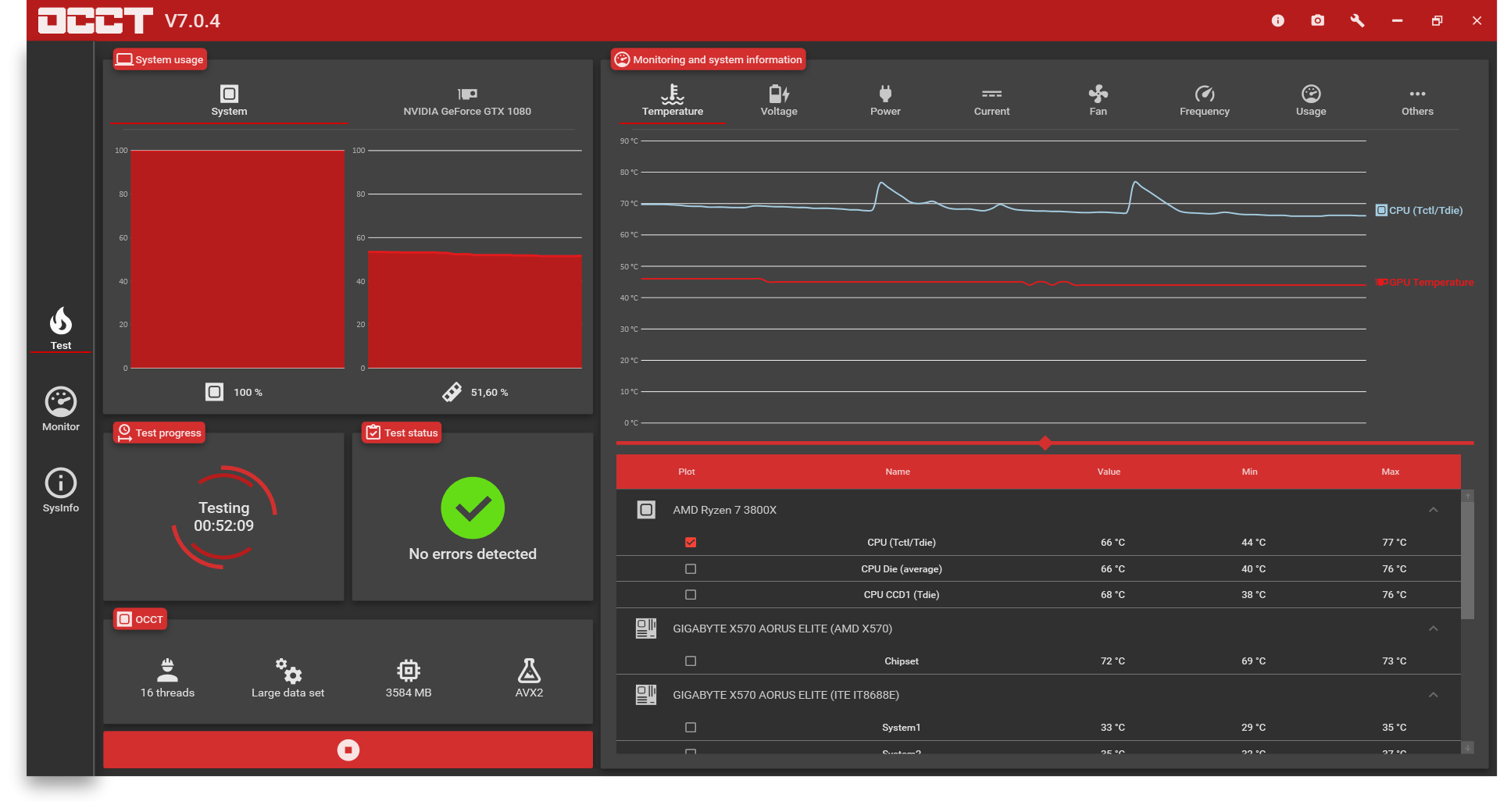Switch to the Frequency tab
The width and height of the screenshot is (1500, 812).
[1205, 101]
